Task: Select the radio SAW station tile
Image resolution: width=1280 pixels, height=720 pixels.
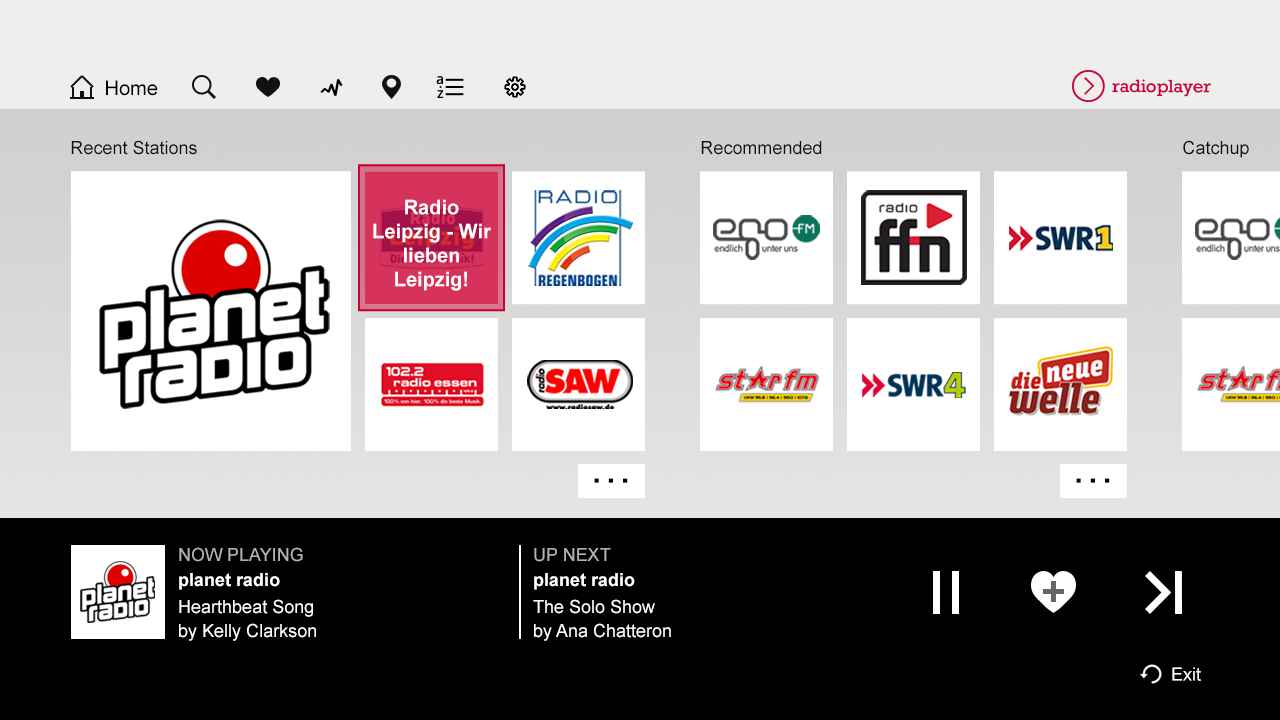Action: [578, 385]
